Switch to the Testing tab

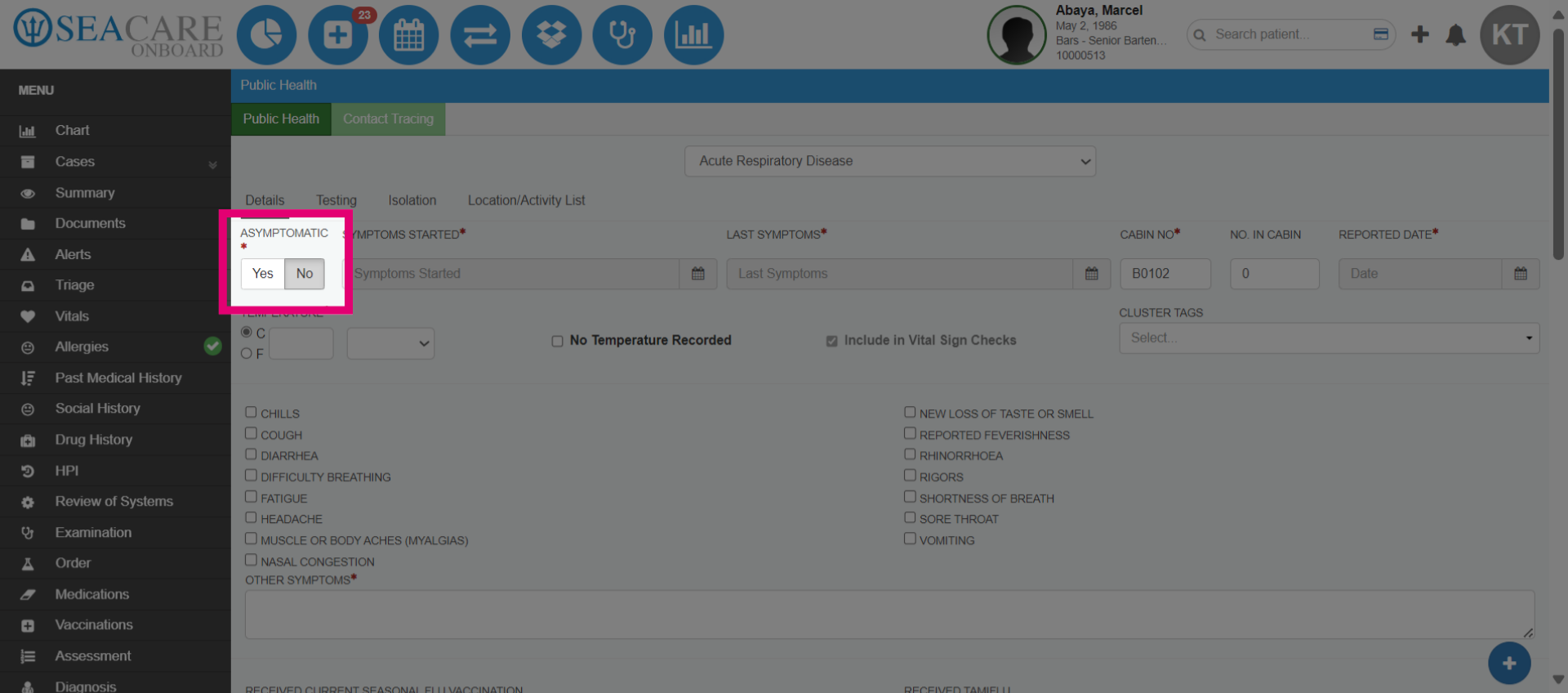pos(336,200)
